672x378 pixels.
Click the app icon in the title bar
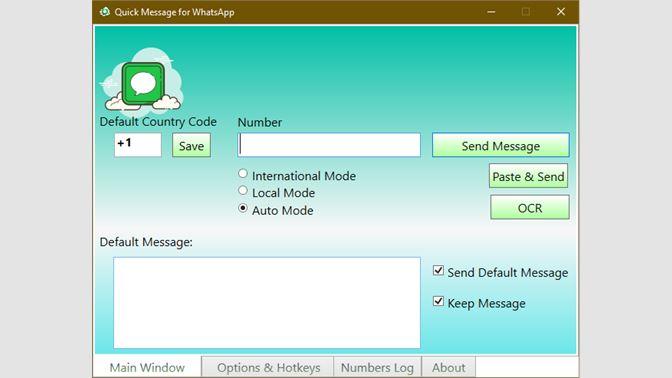(105, 12)
